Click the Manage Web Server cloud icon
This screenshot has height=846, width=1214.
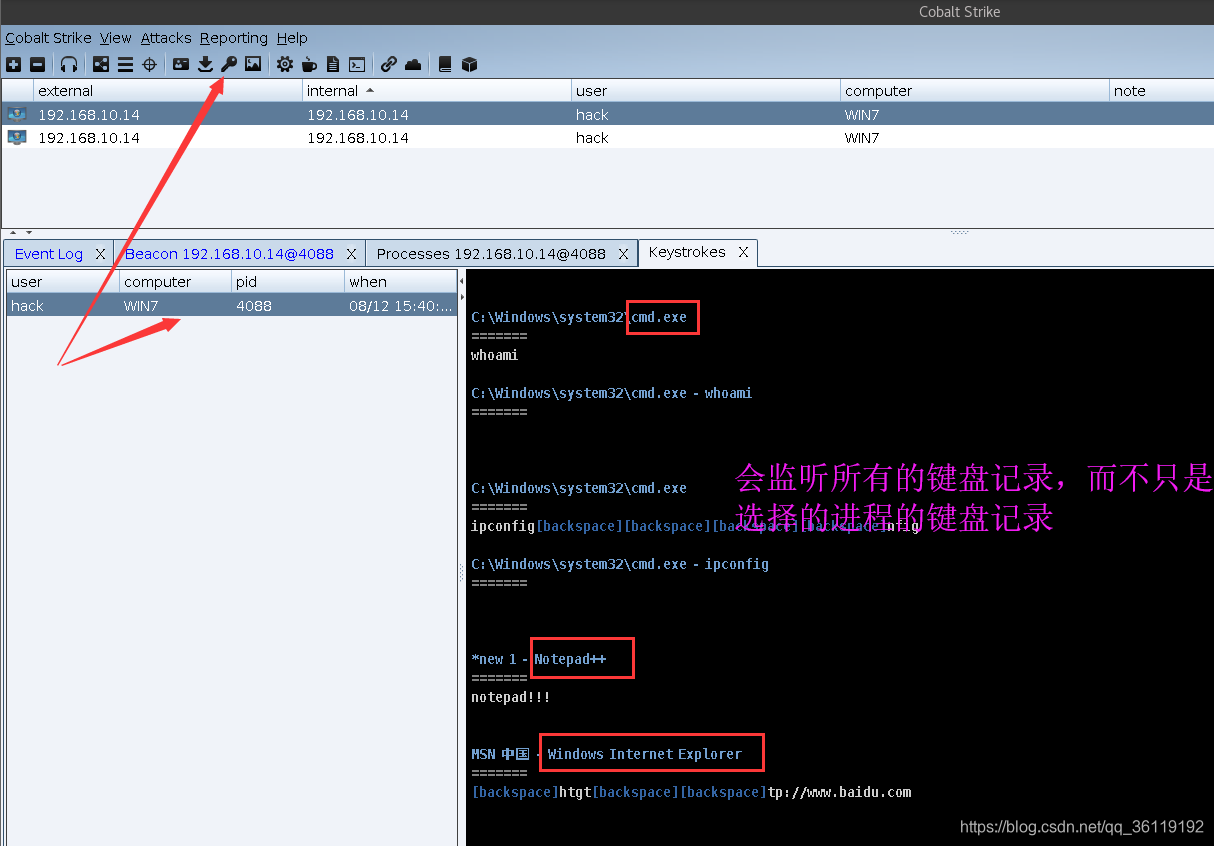click(x=413, y=64)
